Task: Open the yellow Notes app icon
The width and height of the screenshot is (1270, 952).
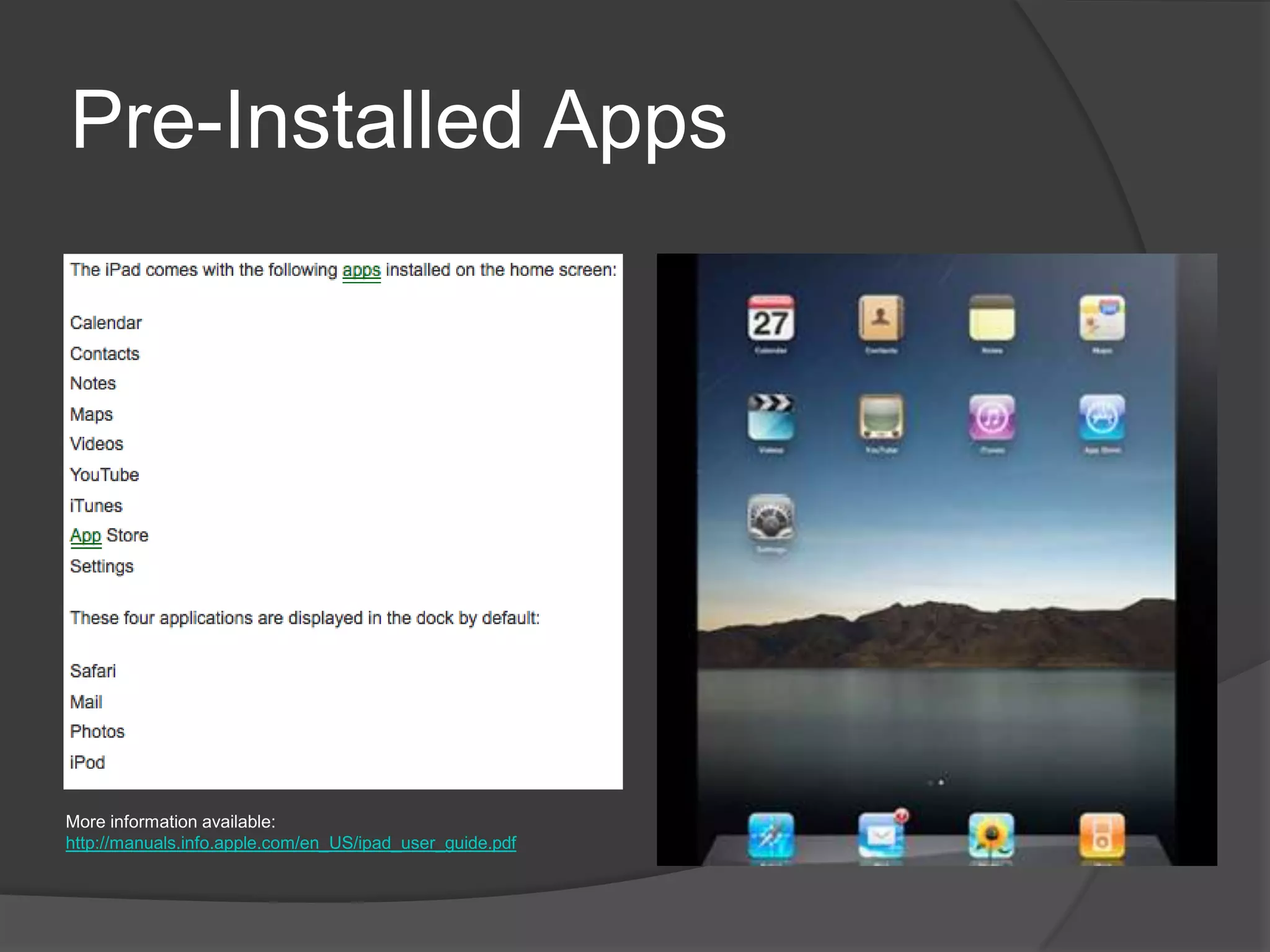Action: (x=992, y=318)
